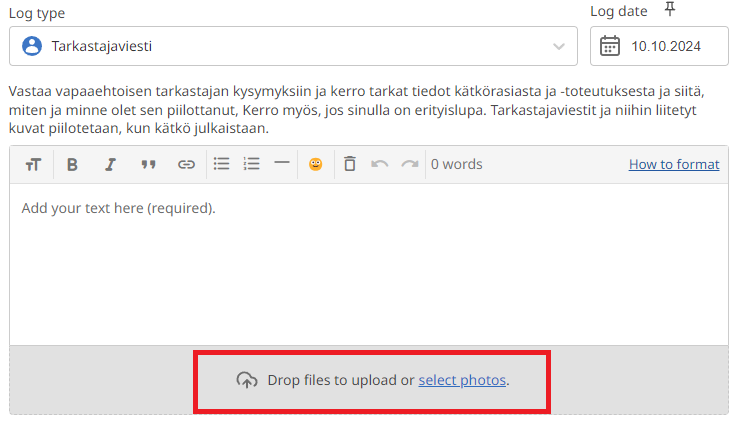Click the text size formatting icon
The height and width of the screenshot is (427, 736).
coord(33,165)
